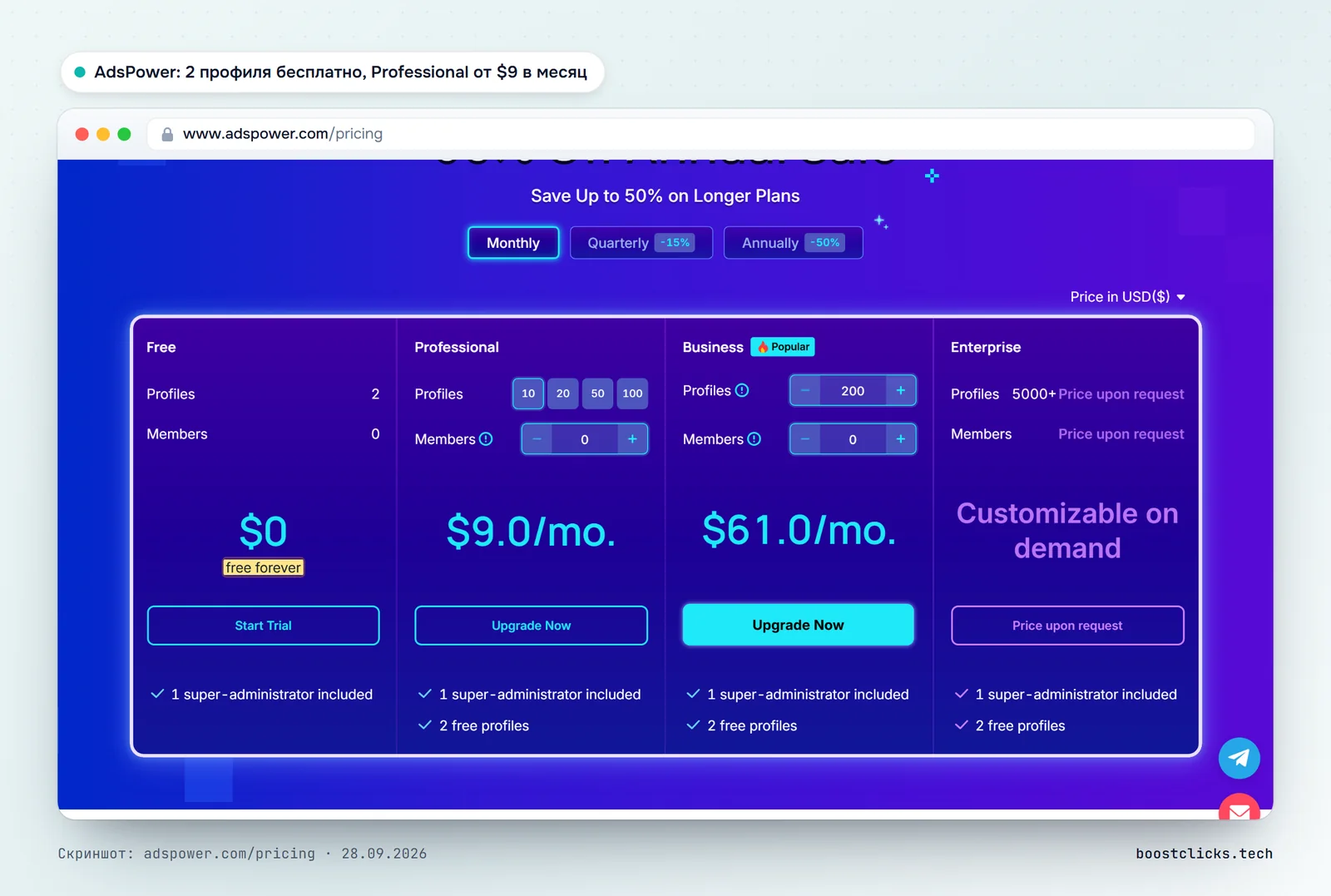The image size is (1331, 896).
Task: Click Business Members value field
Action: (x=853, y=438)
